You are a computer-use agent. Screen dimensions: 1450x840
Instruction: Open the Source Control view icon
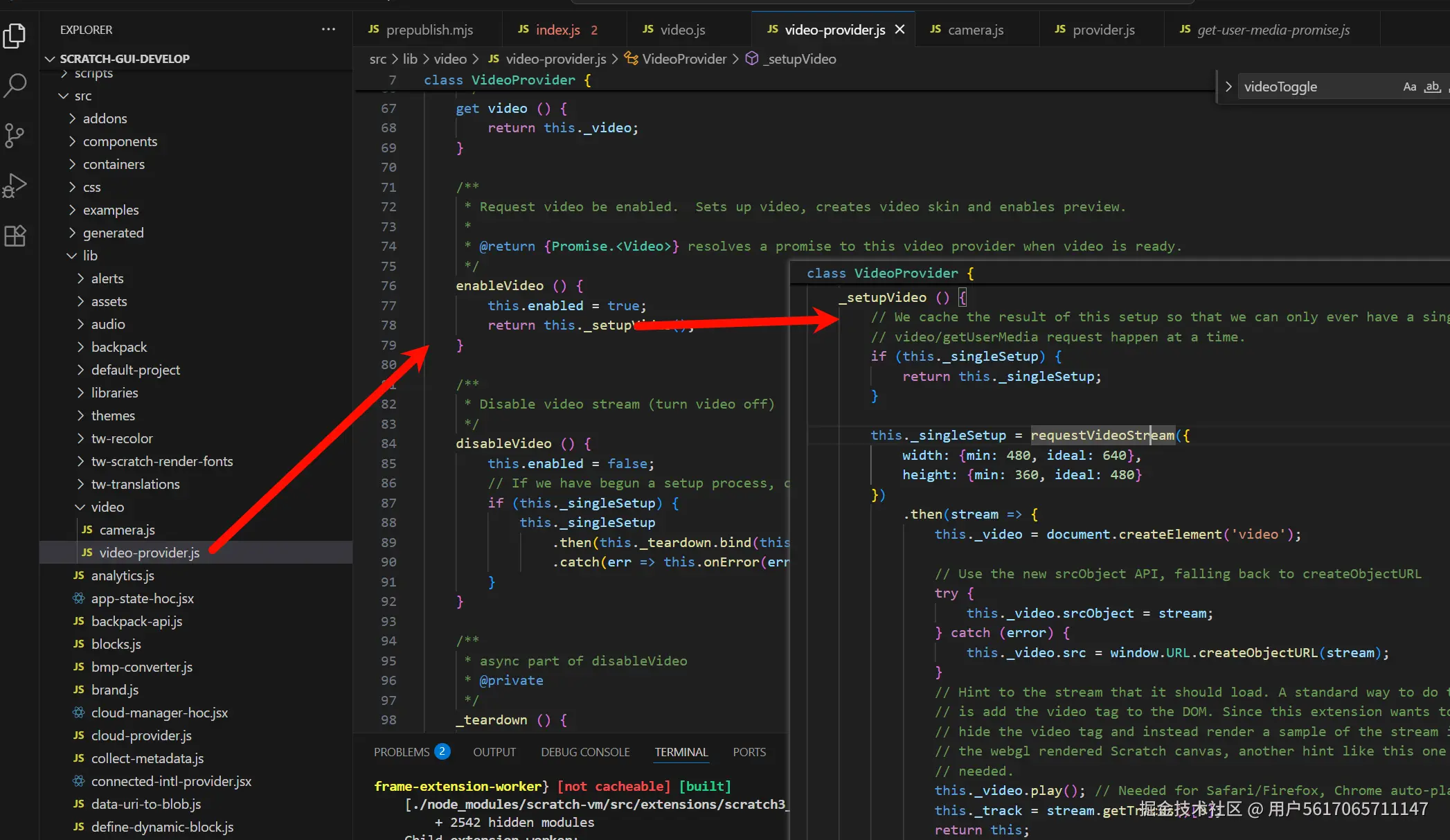tap(15, 135)
